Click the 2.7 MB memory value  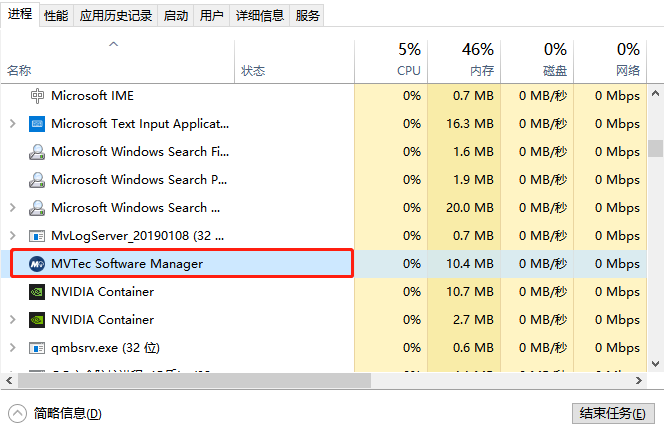pos(473,320)
